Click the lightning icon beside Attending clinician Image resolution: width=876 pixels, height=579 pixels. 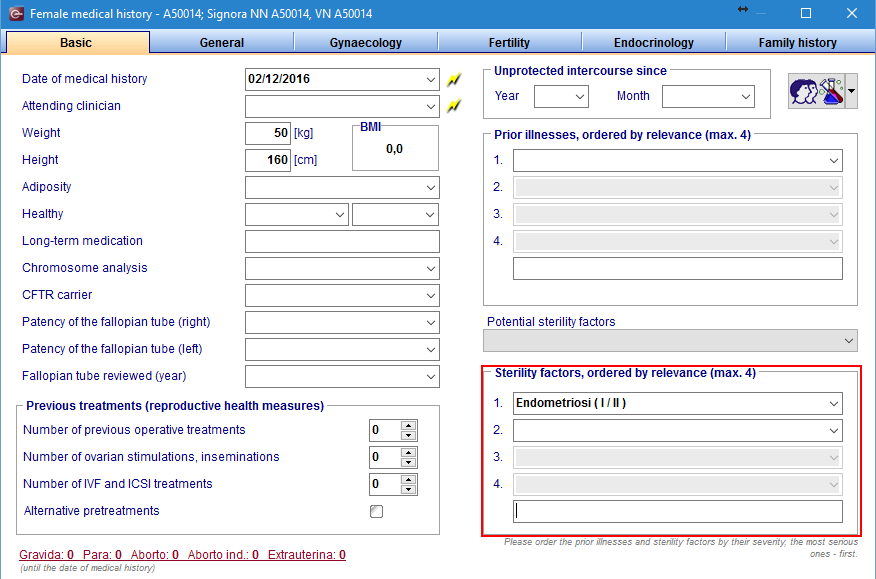pyautogui.click(x=454, y=105)
